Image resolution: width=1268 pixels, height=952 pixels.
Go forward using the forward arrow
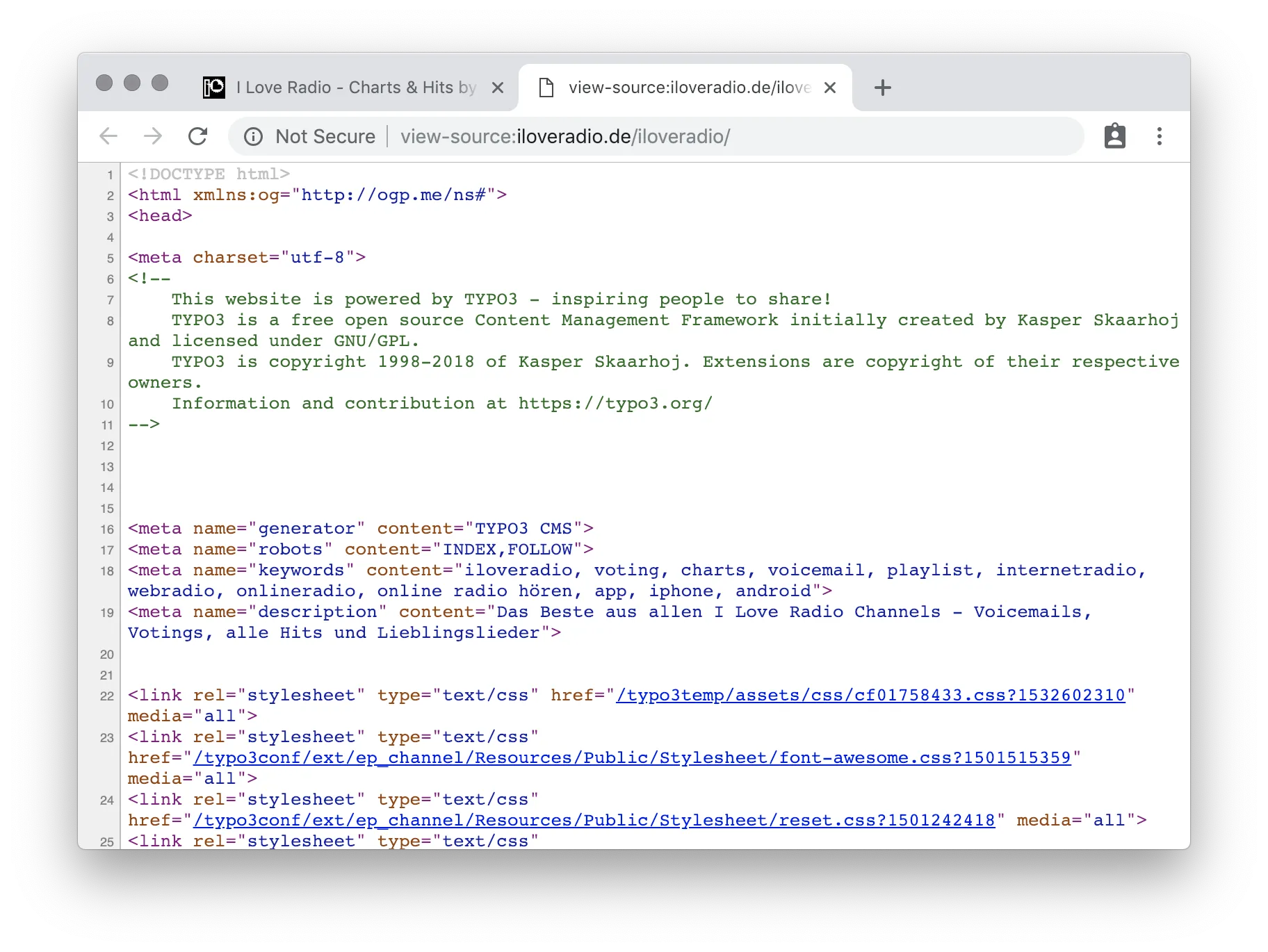153,136
